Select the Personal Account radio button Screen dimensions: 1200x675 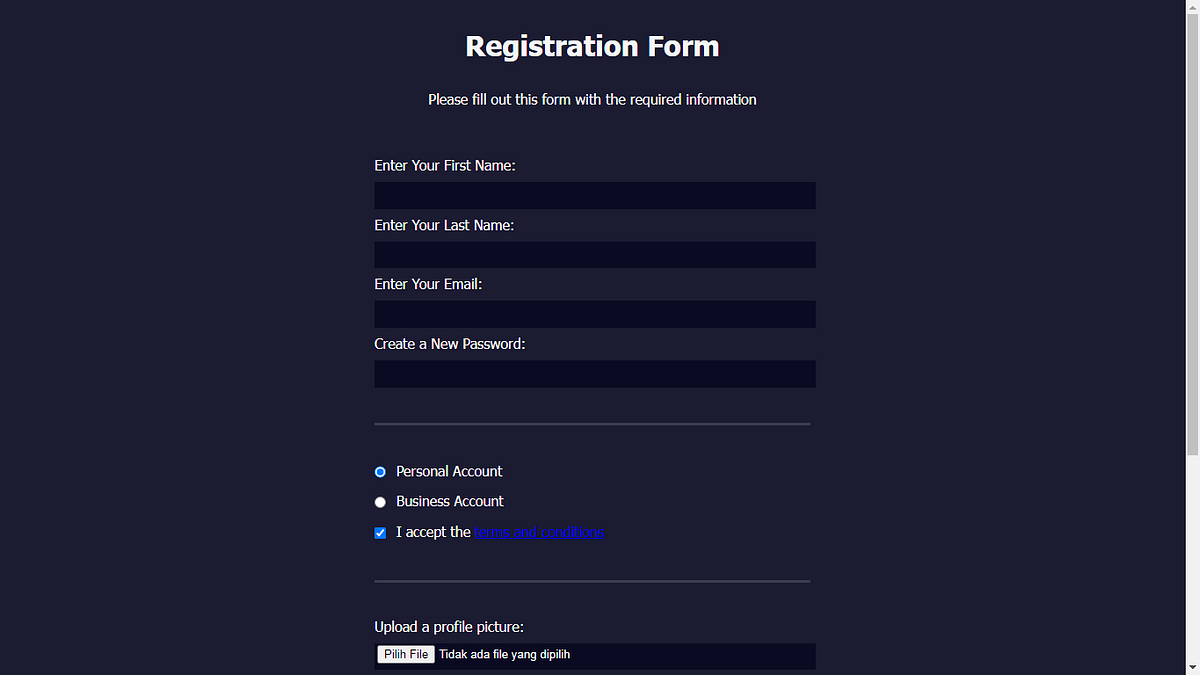pos(380,471)
